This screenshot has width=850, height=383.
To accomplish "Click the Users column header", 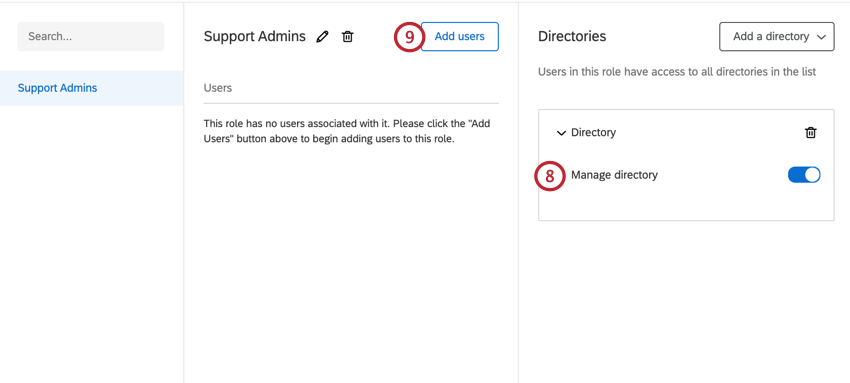I will pyautogui.click(x=218, y=88).
